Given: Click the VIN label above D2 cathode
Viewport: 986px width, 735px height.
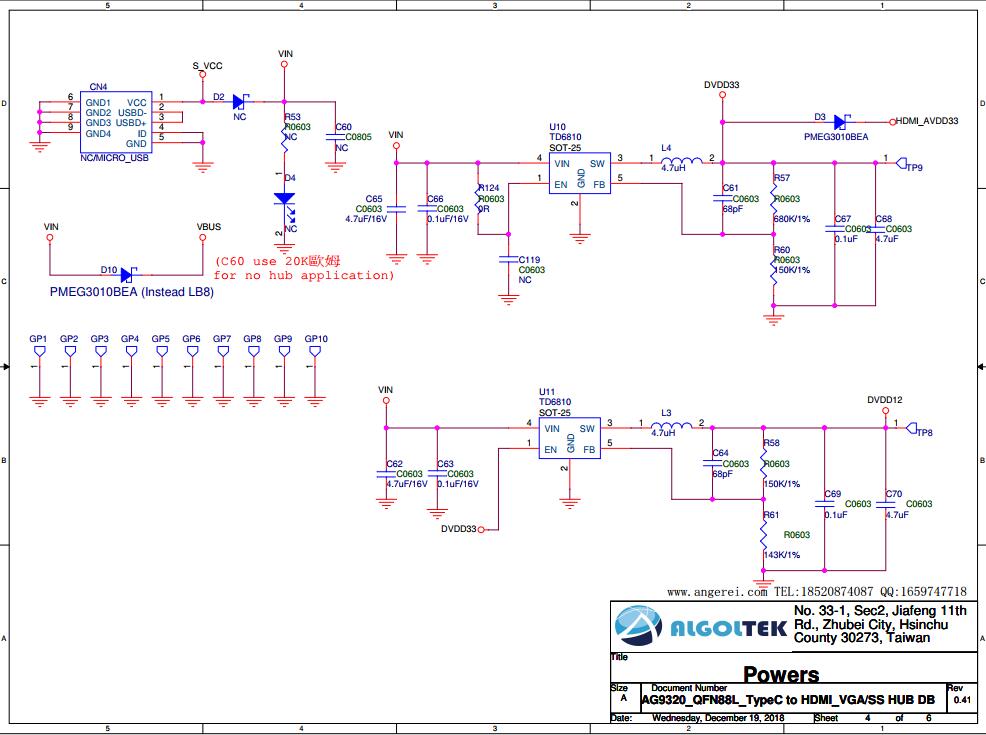Looking at the screenshot, I should tap(285, 54).
